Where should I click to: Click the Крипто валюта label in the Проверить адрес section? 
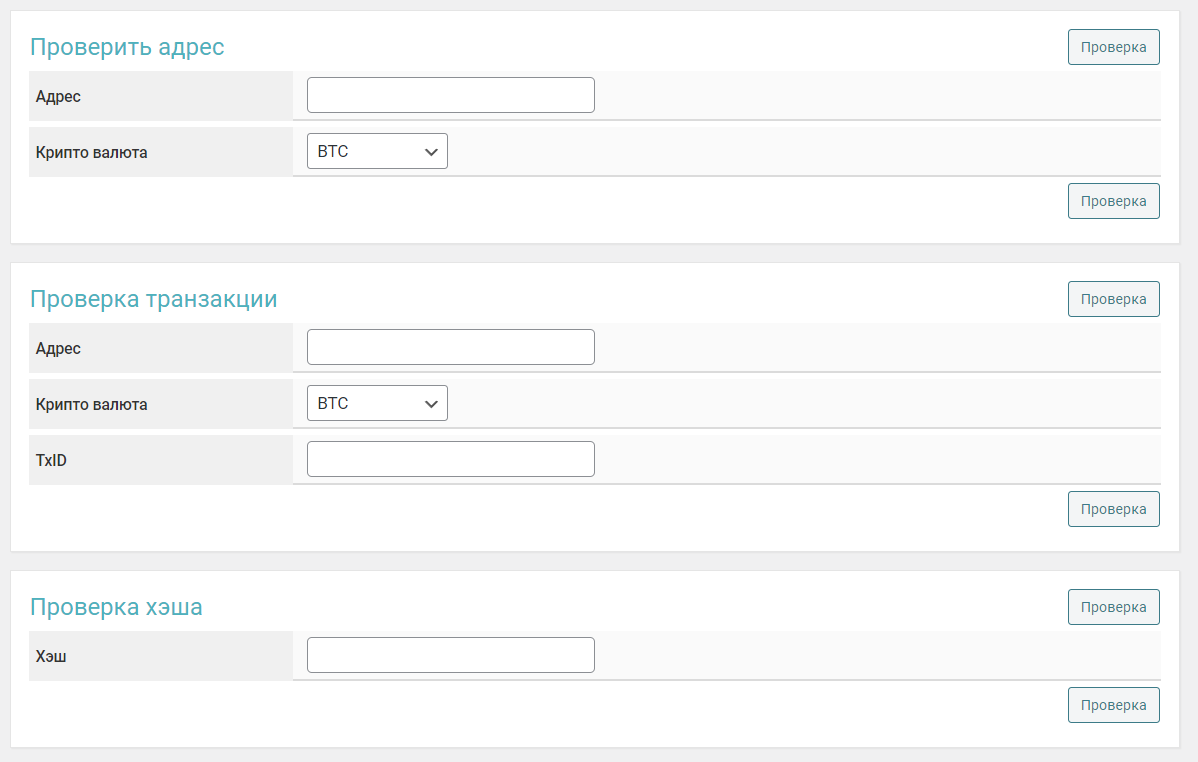click(x=91, y=153)
